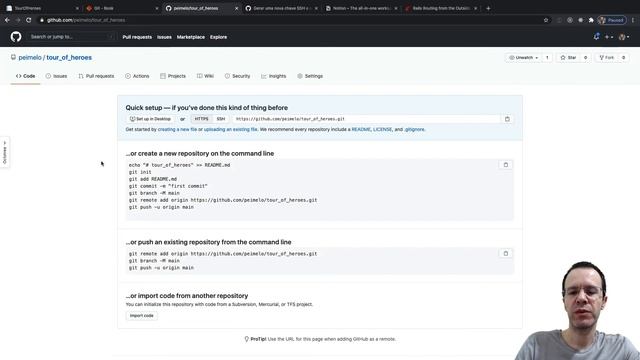Bookmark this page with star icon
The image size is (640, 360).
point(546,20)
